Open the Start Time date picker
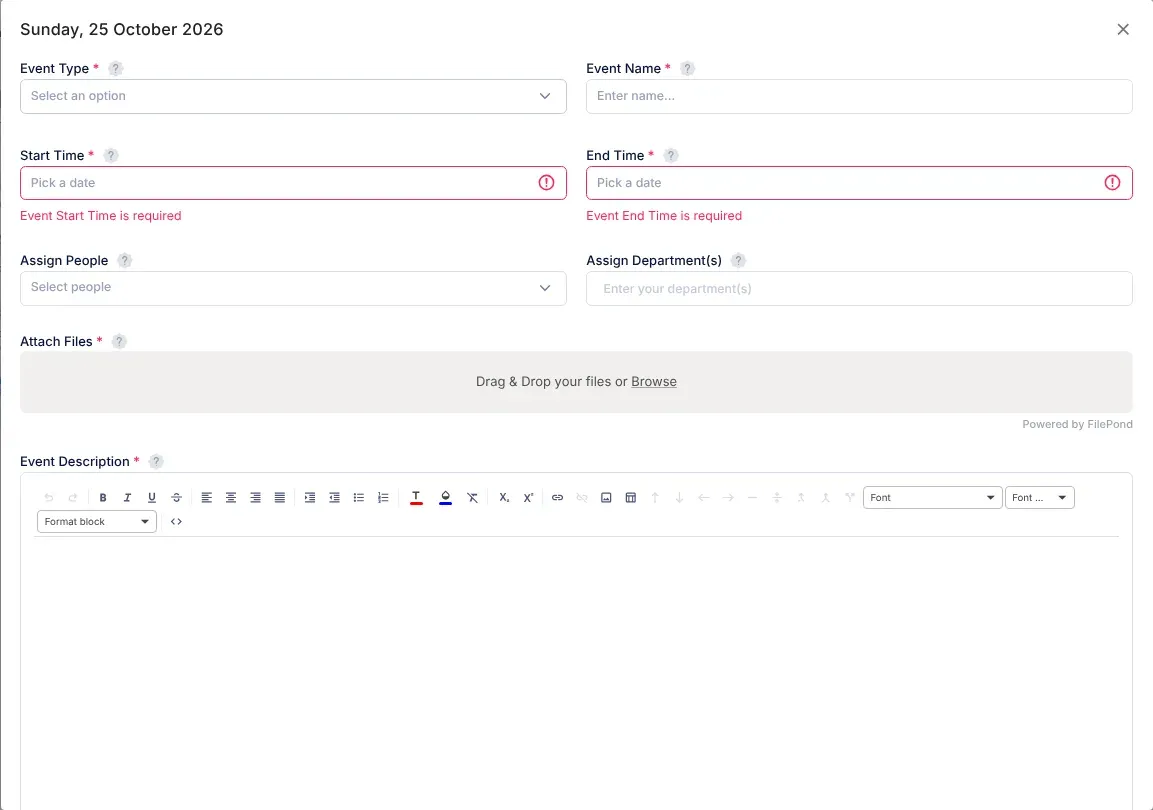1153x810 pixels. [293, 183]
